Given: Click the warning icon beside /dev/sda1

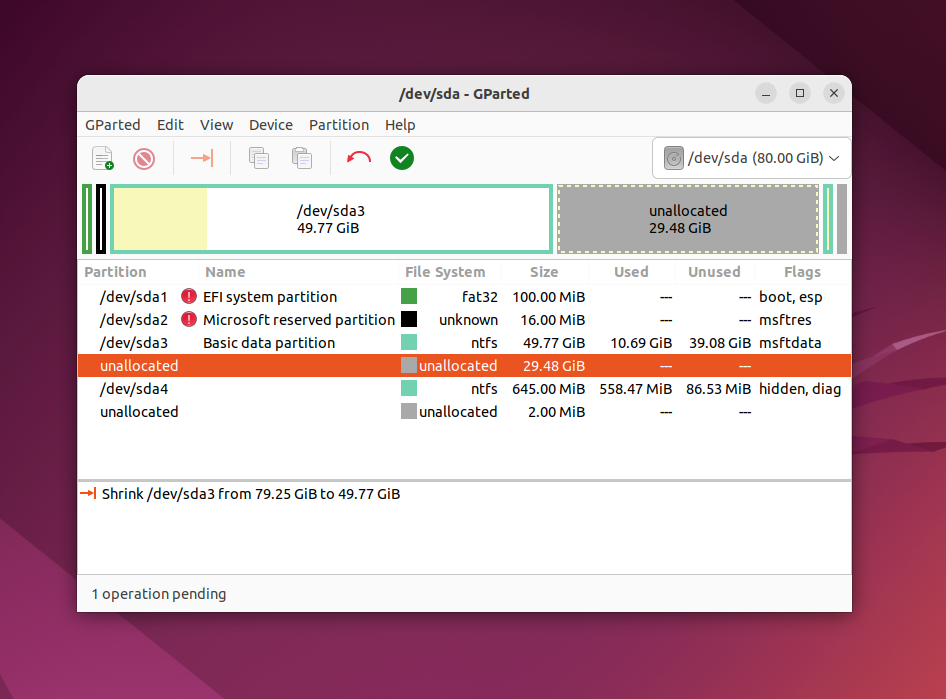Looking at the screenshot, I should click(189, 296).
